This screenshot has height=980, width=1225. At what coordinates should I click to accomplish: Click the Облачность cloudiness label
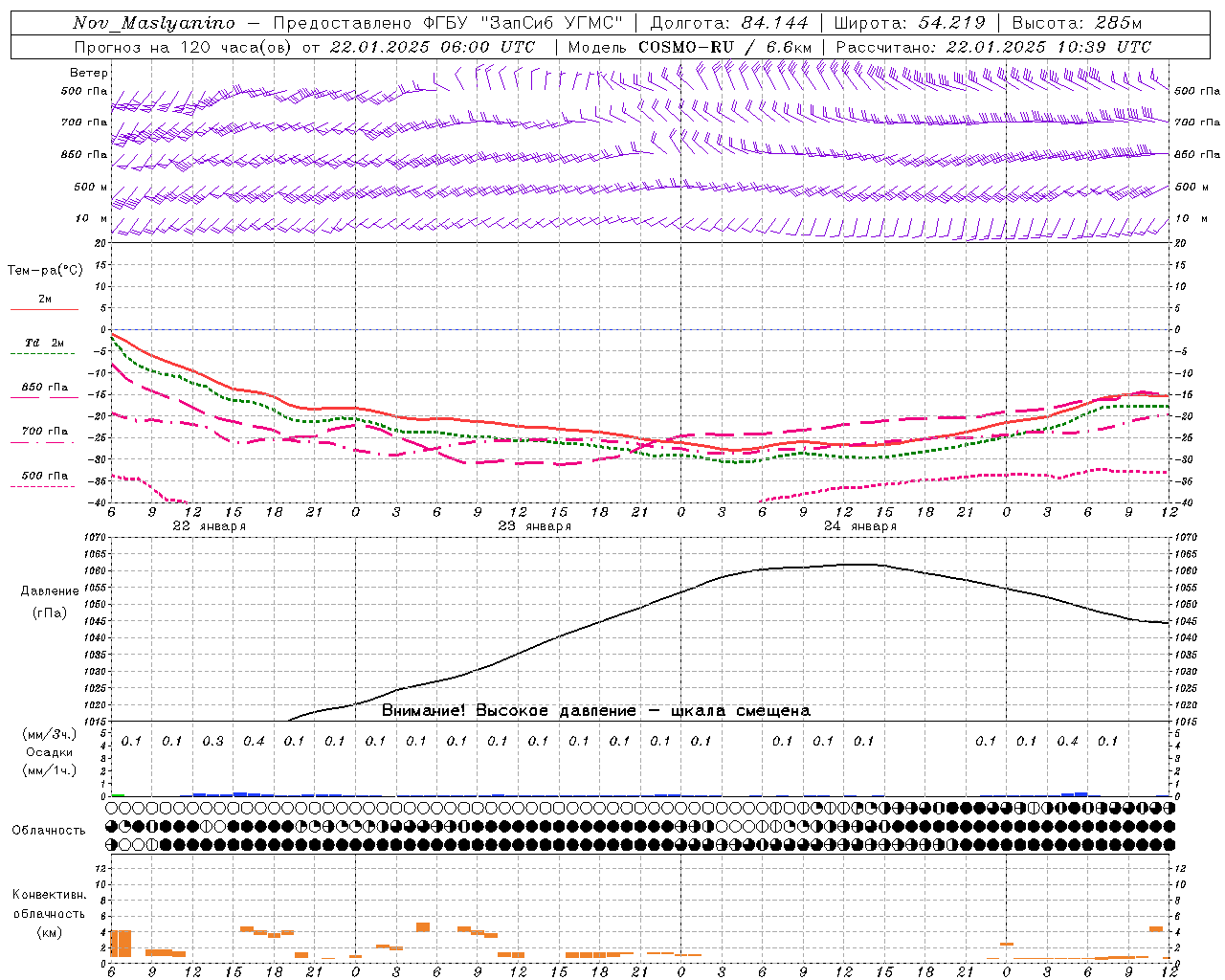(x=49, y=831)
